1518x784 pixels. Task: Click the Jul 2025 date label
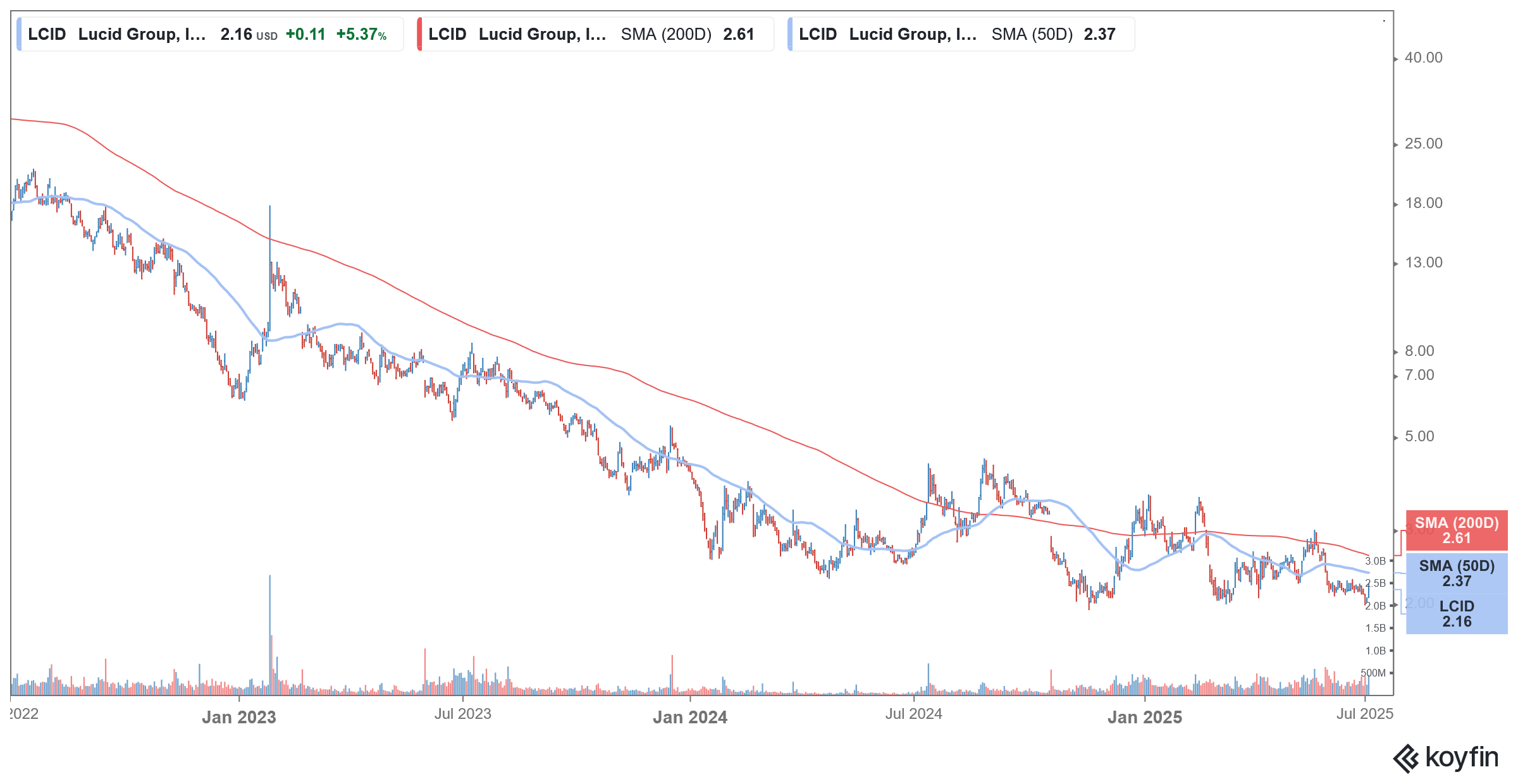click(x=1365, y=714)
